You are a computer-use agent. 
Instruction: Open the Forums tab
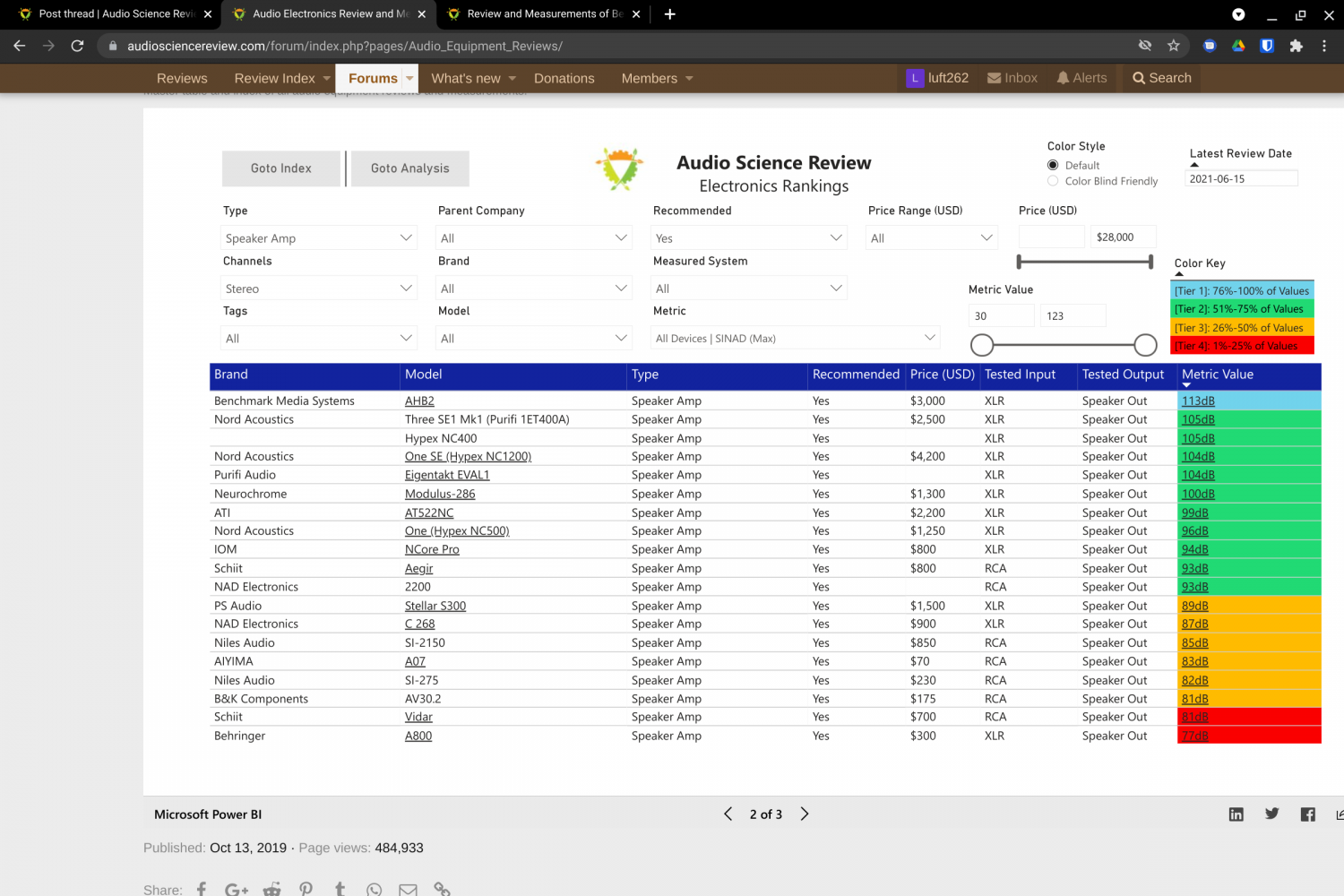[x=373, y=78]
